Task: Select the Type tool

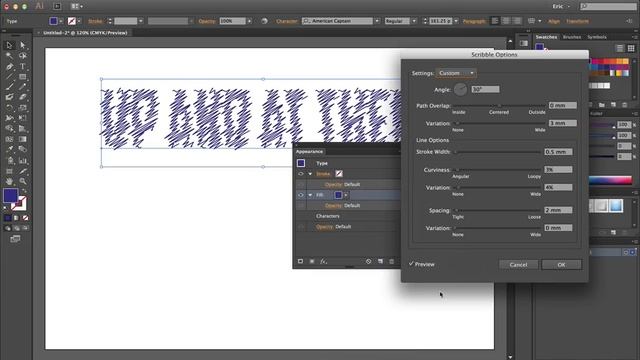Action: click(x=22, y=67)
